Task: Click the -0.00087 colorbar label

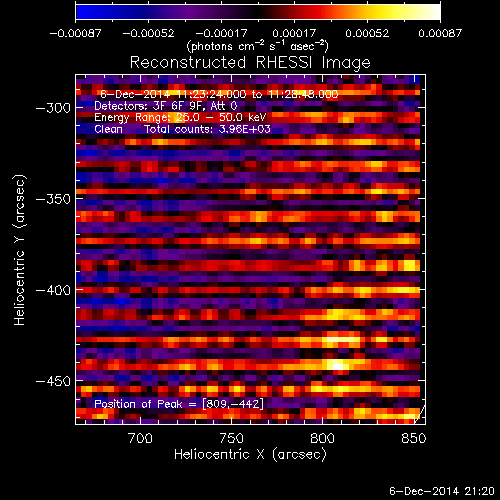Action: 75,33
